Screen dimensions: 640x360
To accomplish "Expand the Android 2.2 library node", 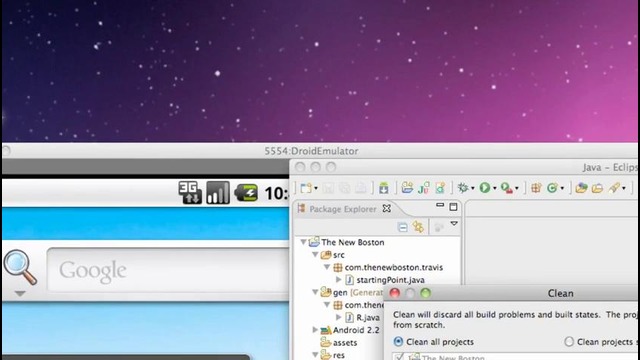I will point(315,330).
